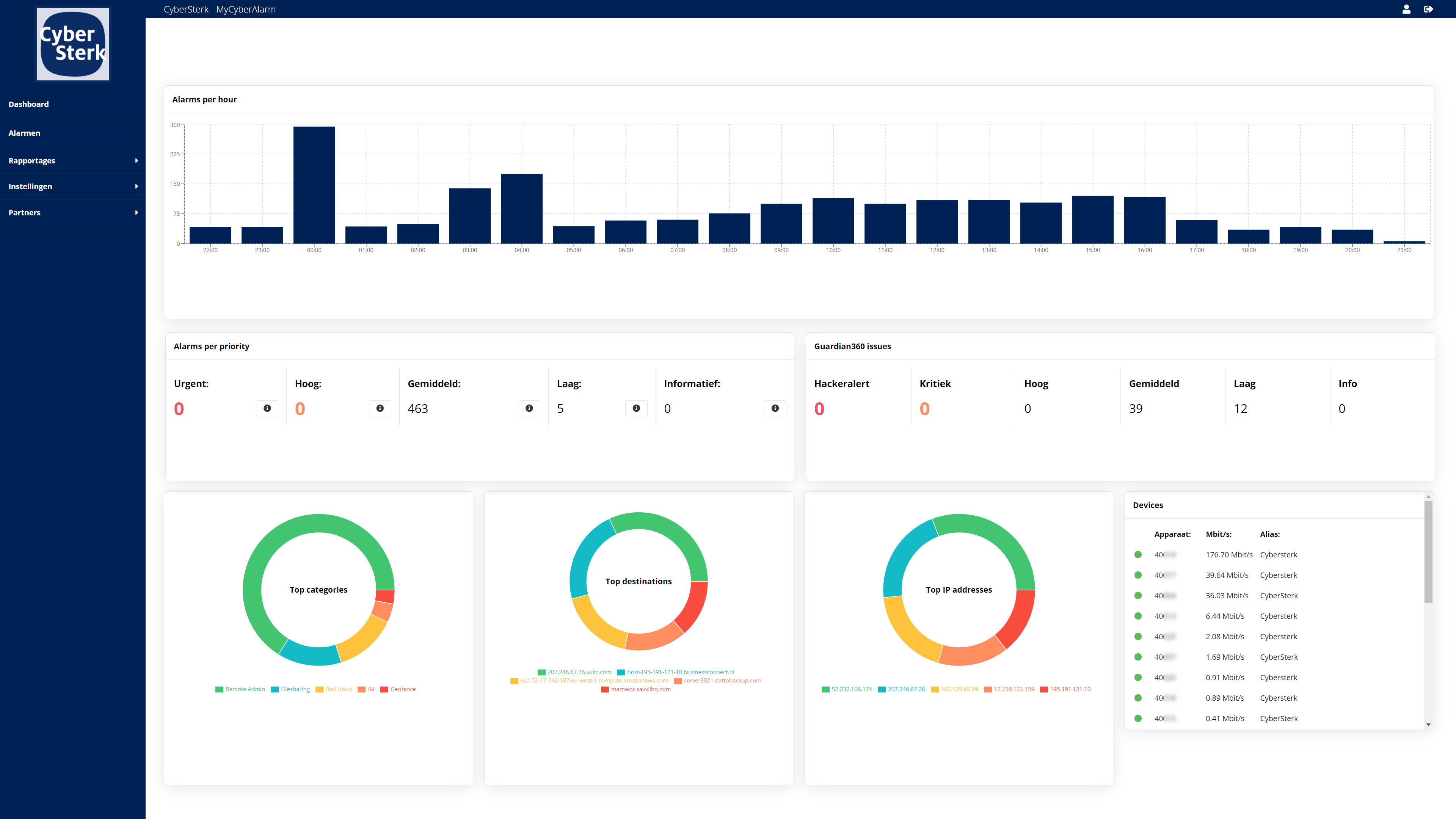Image resolution: width=1456 pixels, height=819 pixels.
Task: Click the Dashboard icon in sidebar
Action: tap(28, 104)
